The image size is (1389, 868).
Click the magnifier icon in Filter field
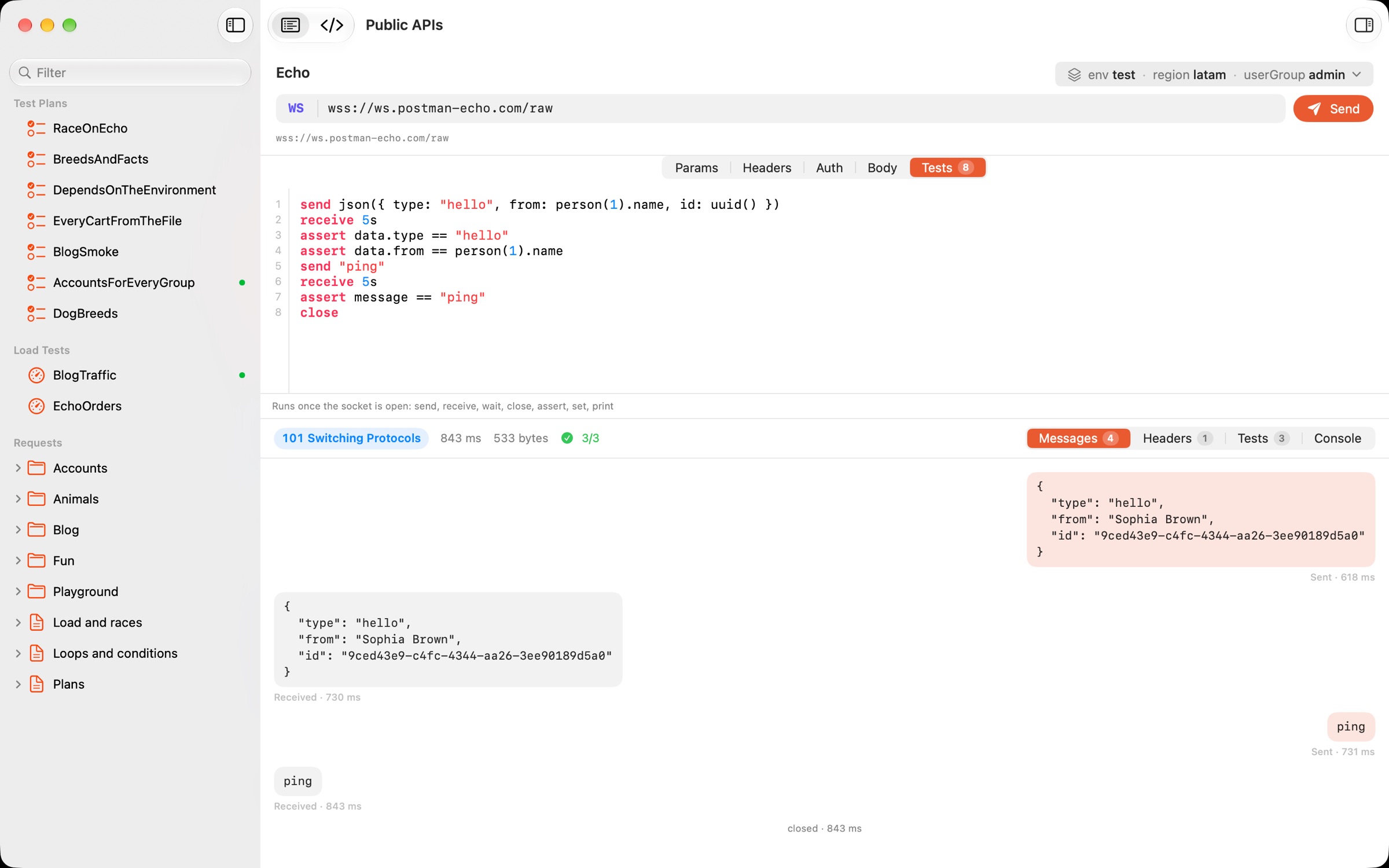tap(24, 72)
